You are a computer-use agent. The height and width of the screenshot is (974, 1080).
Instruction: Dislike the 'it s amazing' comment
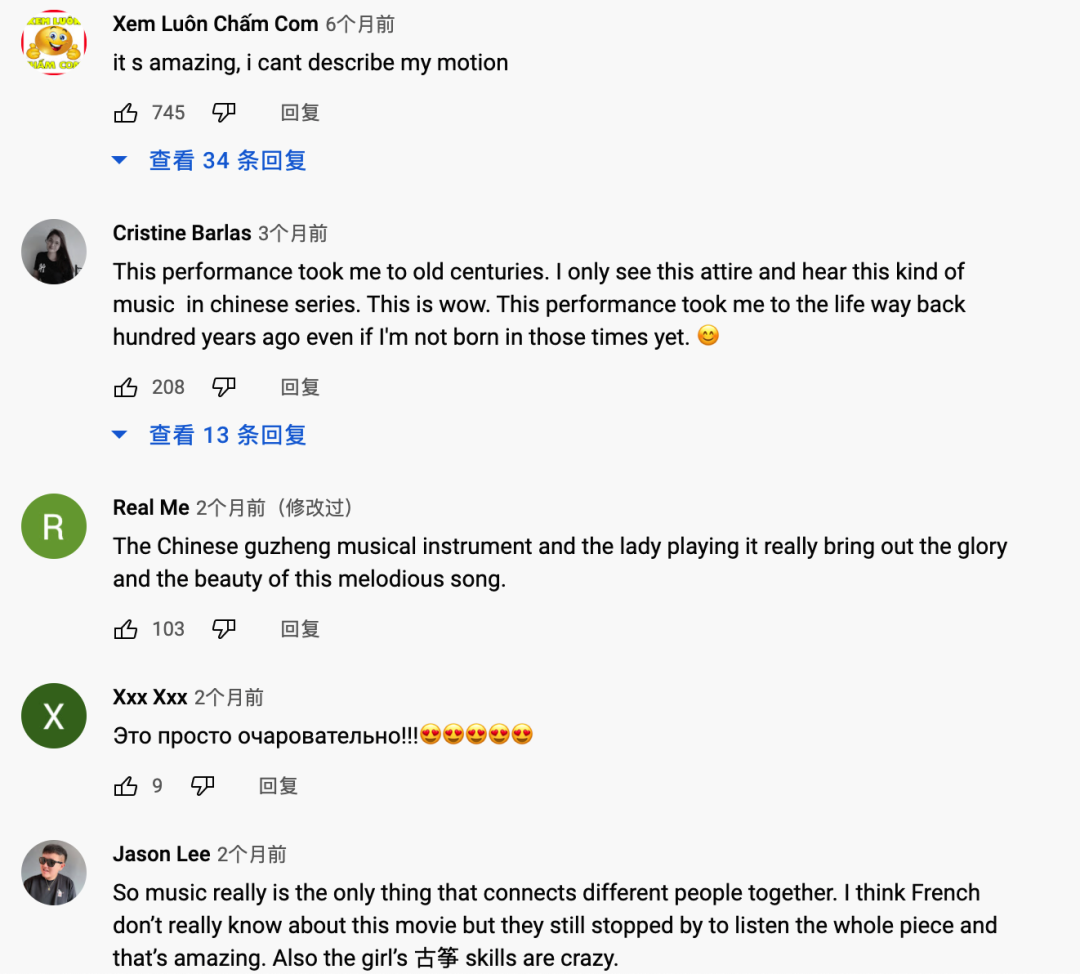(x=224, y=113)
